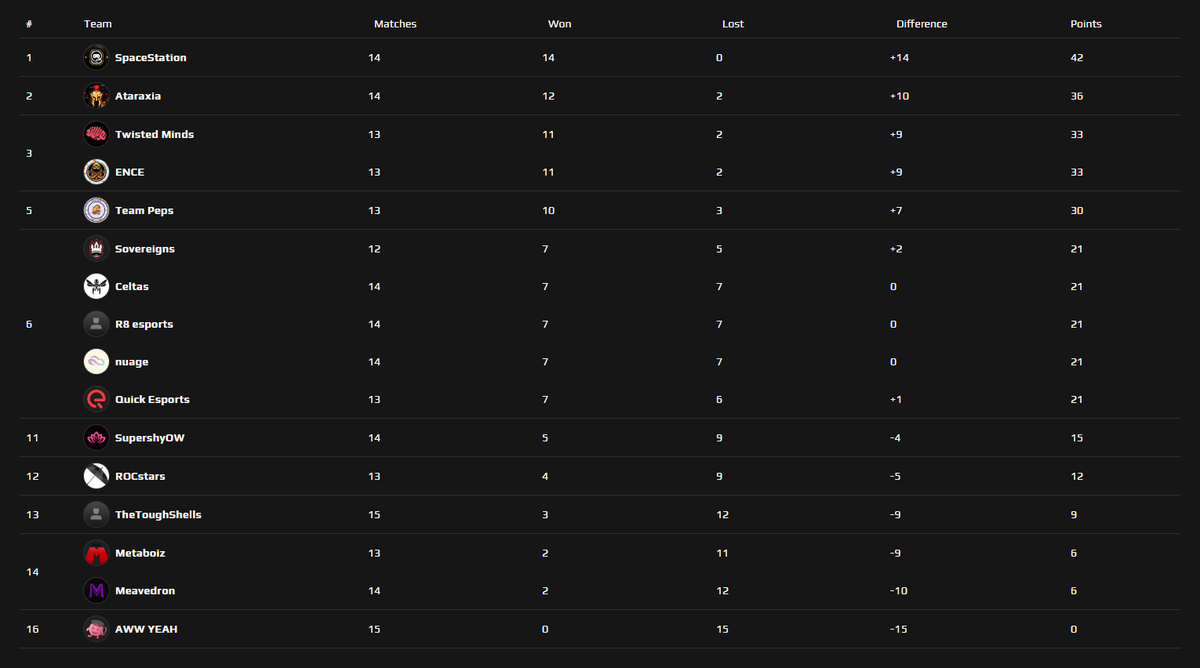Click ROCstars' -5 difference value

pos(895,476)
